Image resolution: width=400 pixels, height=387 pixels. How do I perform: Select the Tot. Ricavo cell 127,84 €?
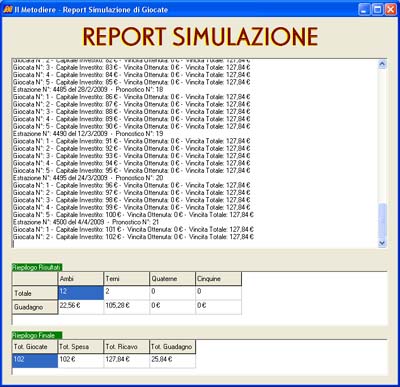point(127,361)
